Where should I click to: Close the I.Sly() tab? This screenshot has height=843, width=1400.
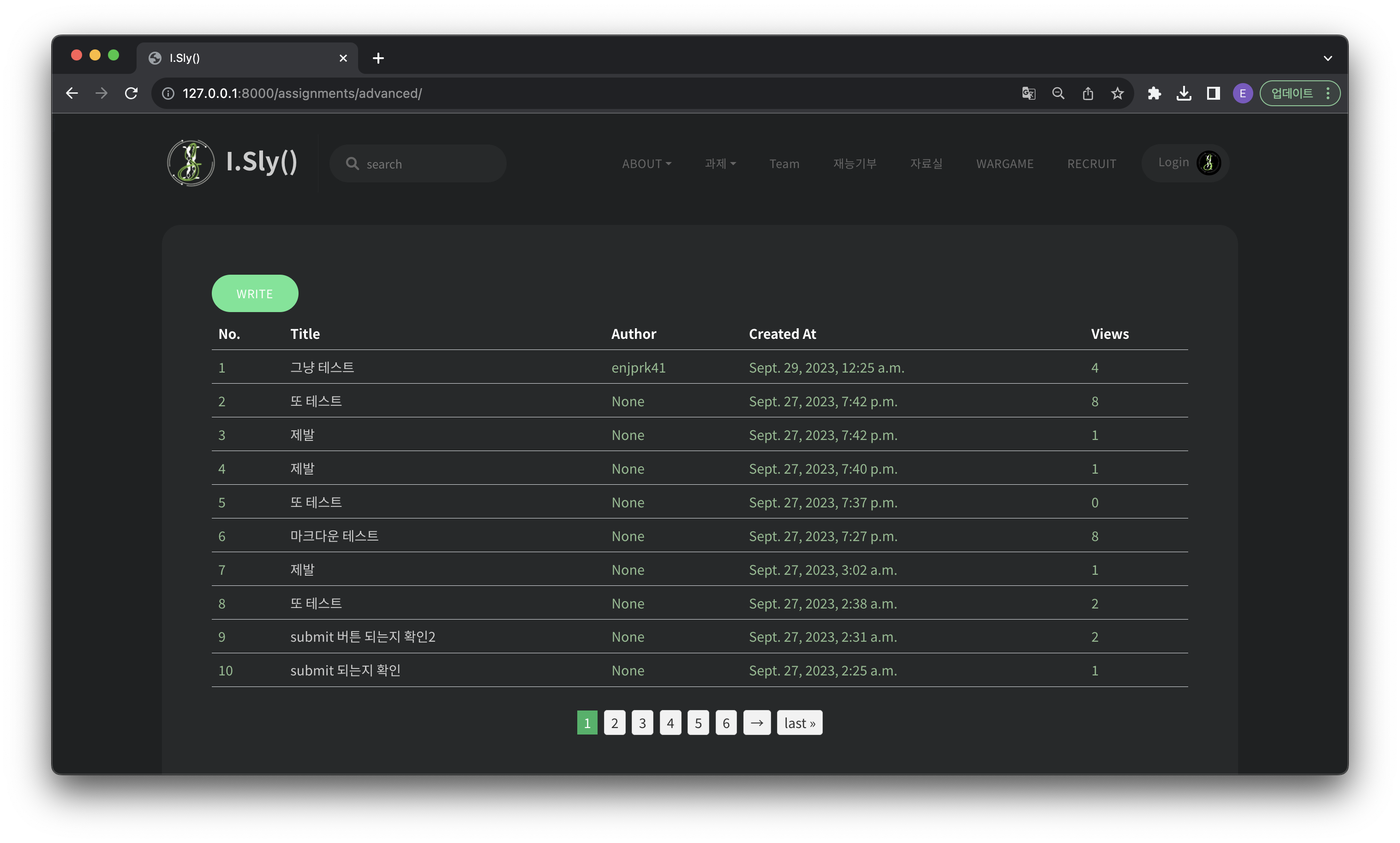(x=343, y=58)
